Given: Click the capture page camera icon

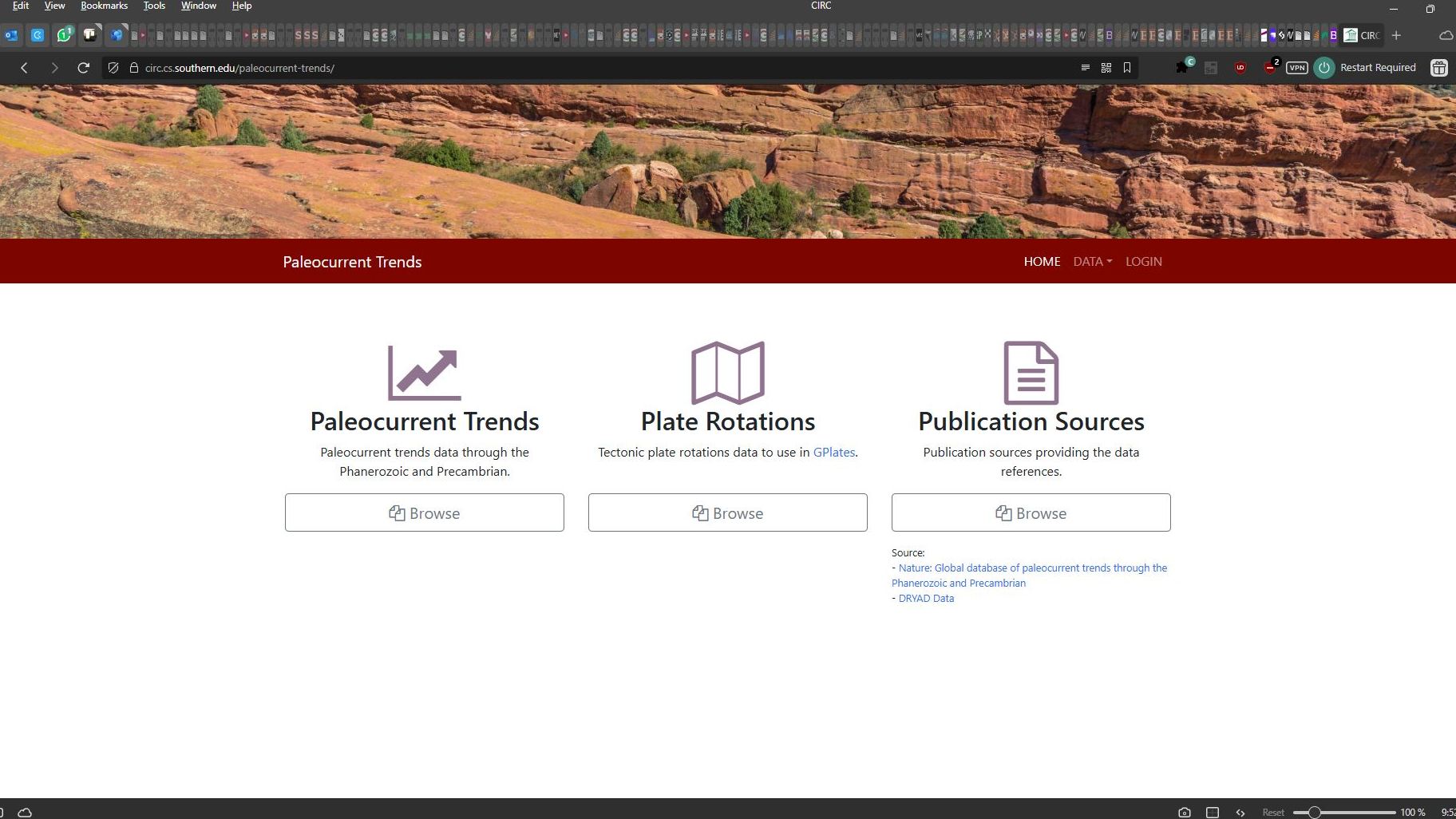Looking at the screenshot, I should pyautogui.click(x=1185, y=812).
